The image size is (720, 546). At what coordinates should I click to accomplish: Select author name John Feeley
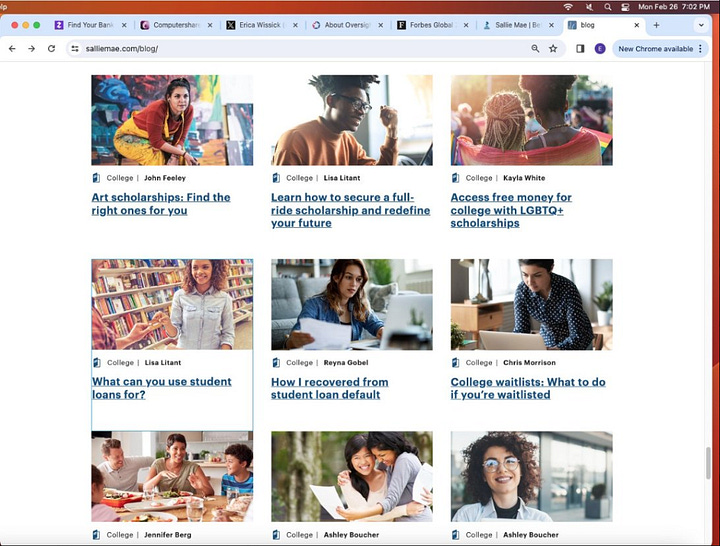[165, 178]
